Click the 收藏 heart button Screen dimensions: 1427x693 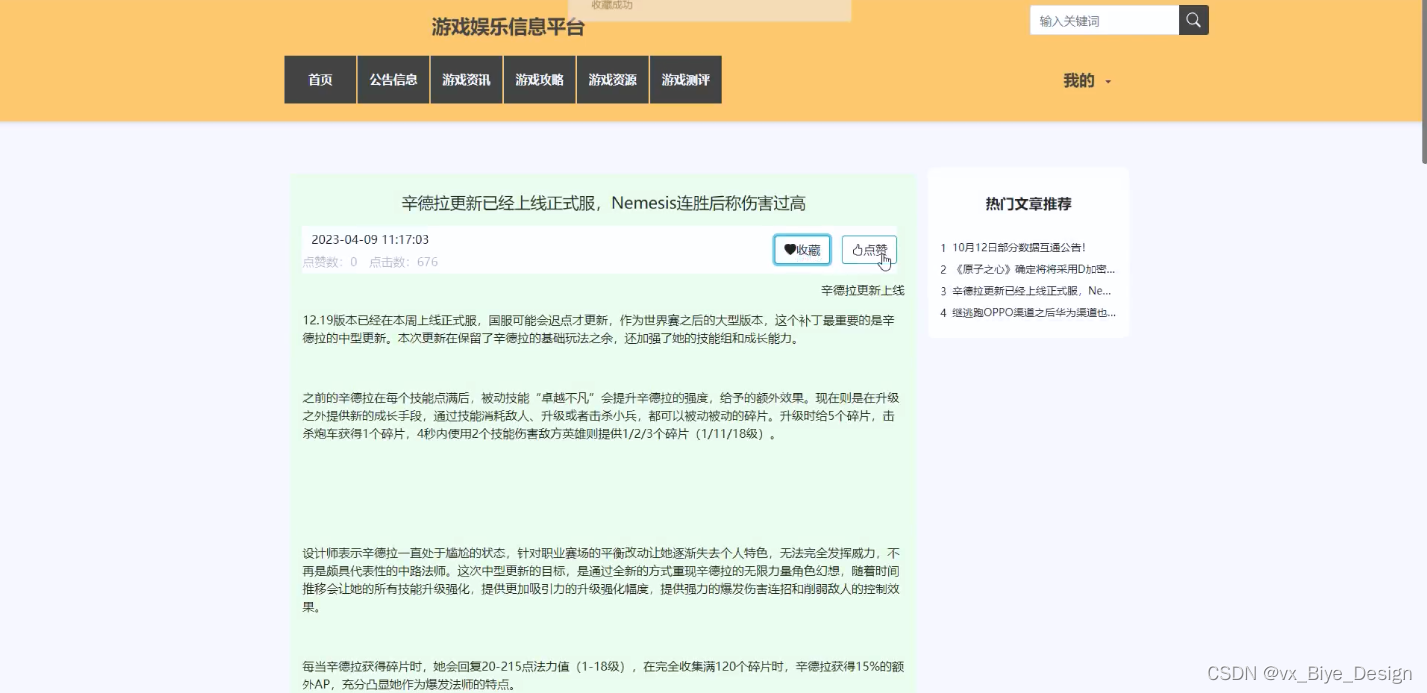point(802,250)
